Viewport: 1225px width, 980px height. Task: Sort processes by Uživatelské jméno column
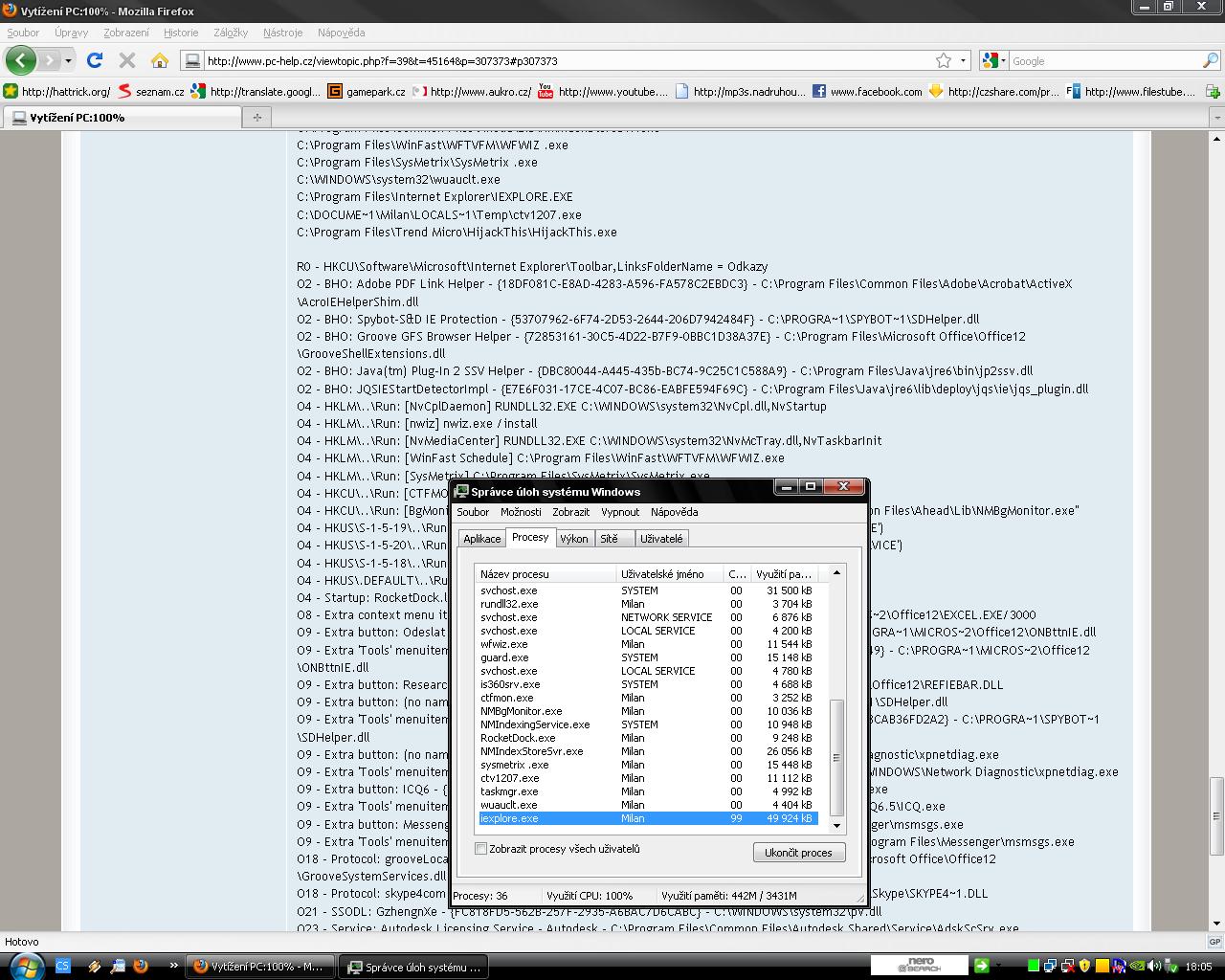pos(670,574)
